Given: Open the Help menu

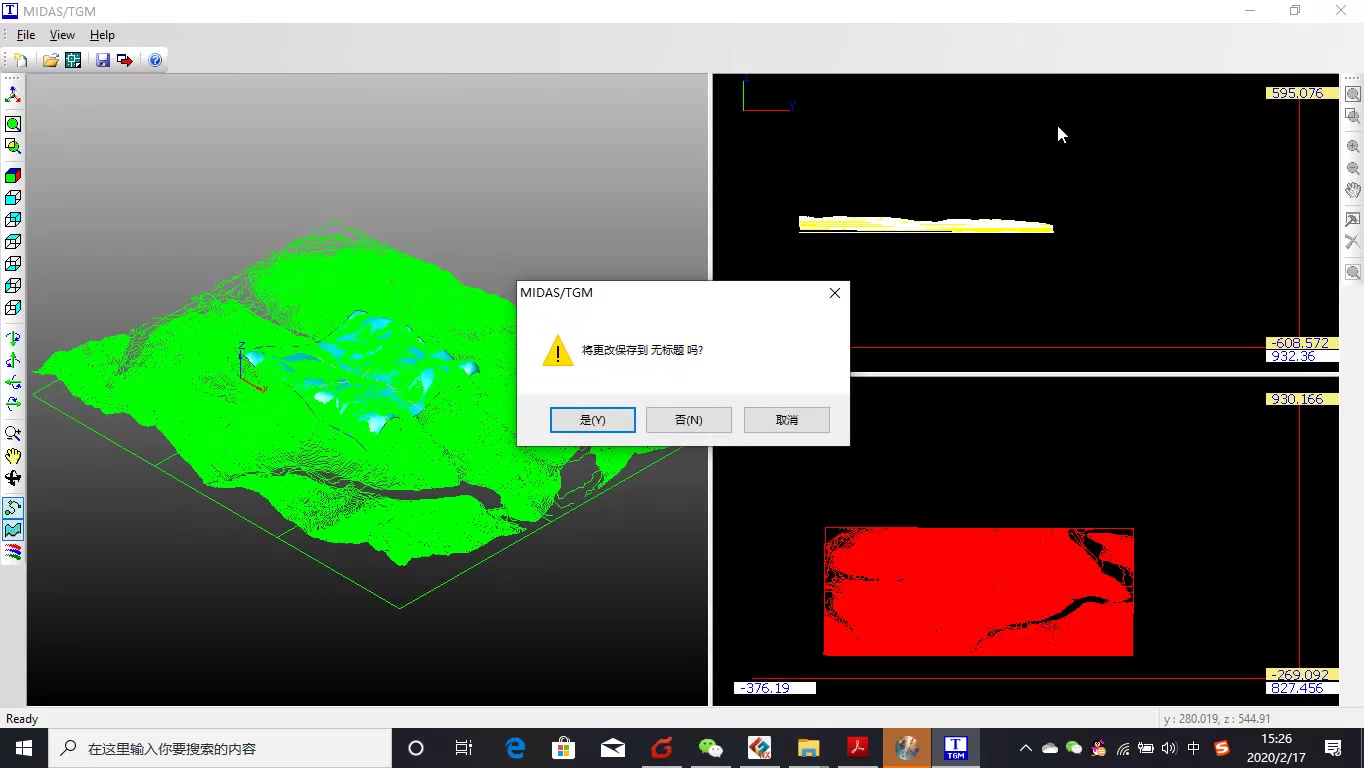Looking at the screenshot, I should [102, 35].
